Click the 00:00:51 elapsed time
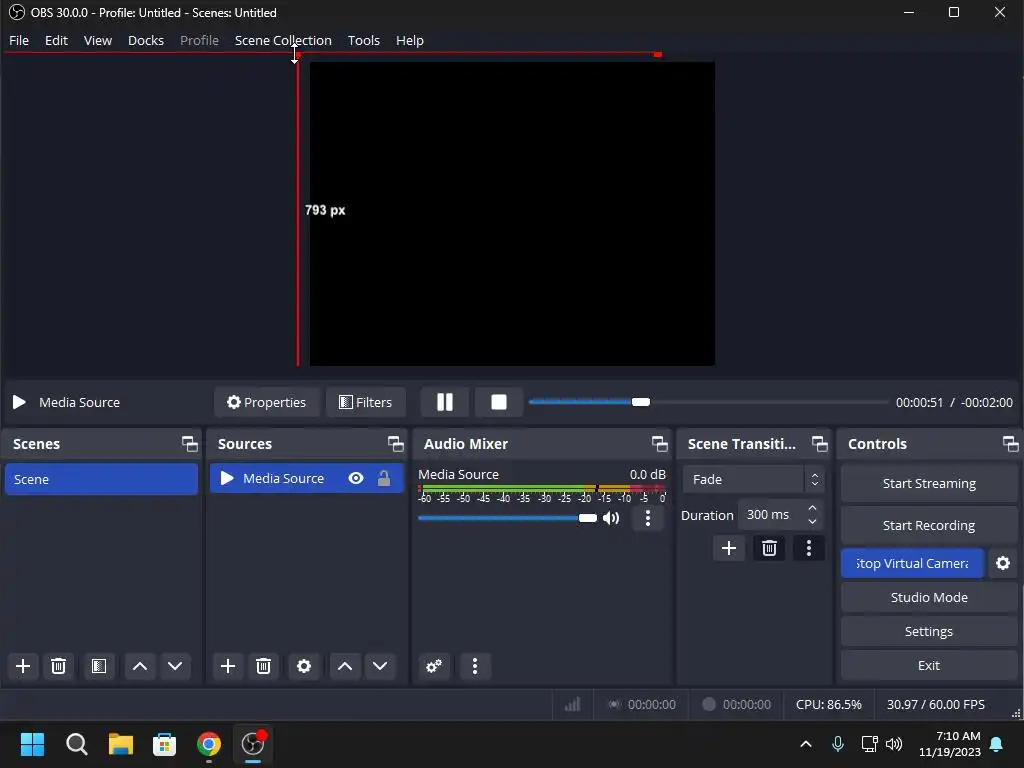This screenshot has height=768, width=1024. tap(920, 403)
